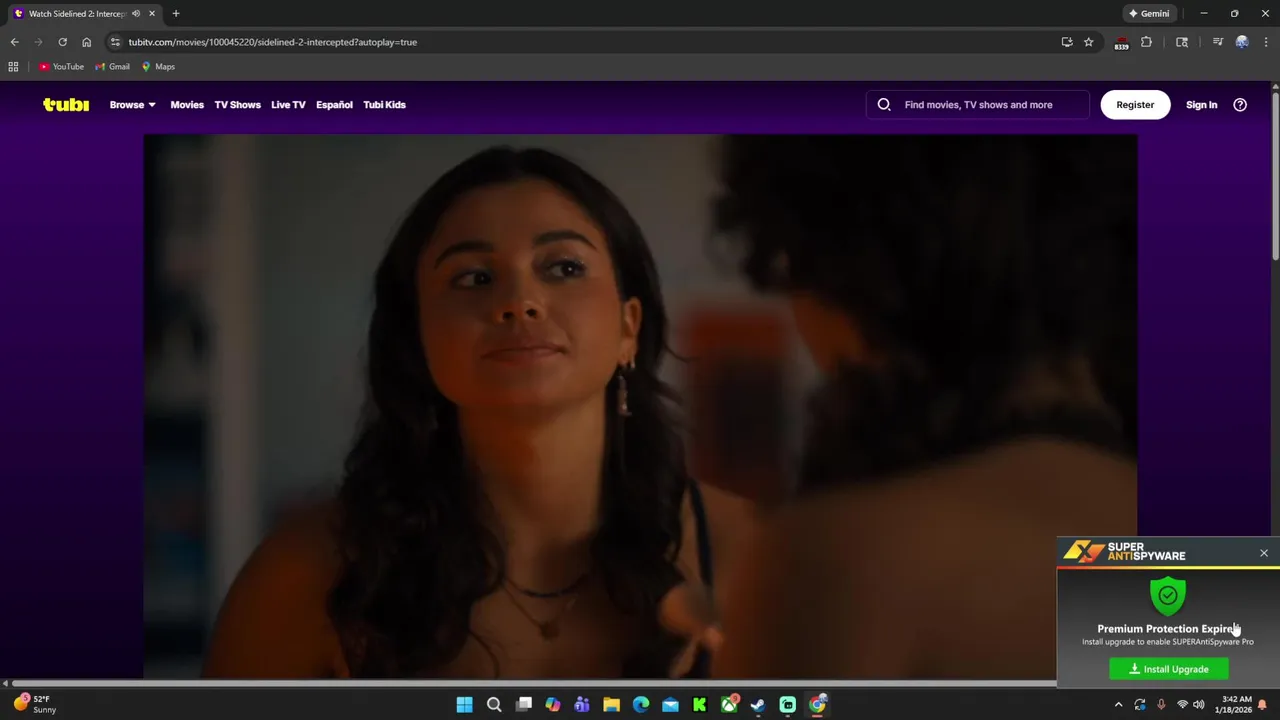Viewport: 1280px width, 720px height.
Task: Click the SUPERAntiSpyware logo
Action: [x=1125, y=551]
